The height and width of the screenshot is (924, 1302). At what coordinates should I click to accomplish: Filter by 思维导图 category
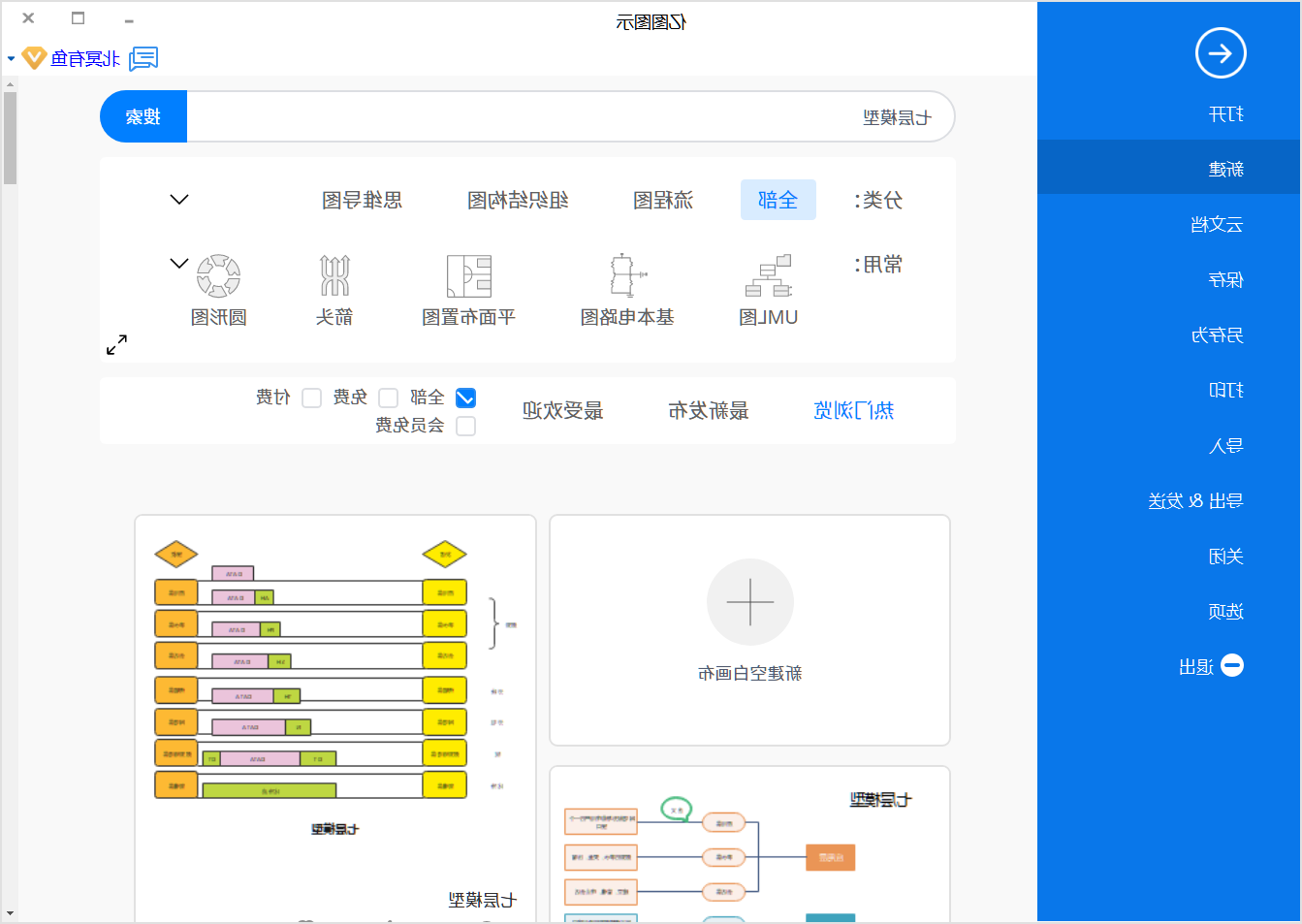[363, 200]
